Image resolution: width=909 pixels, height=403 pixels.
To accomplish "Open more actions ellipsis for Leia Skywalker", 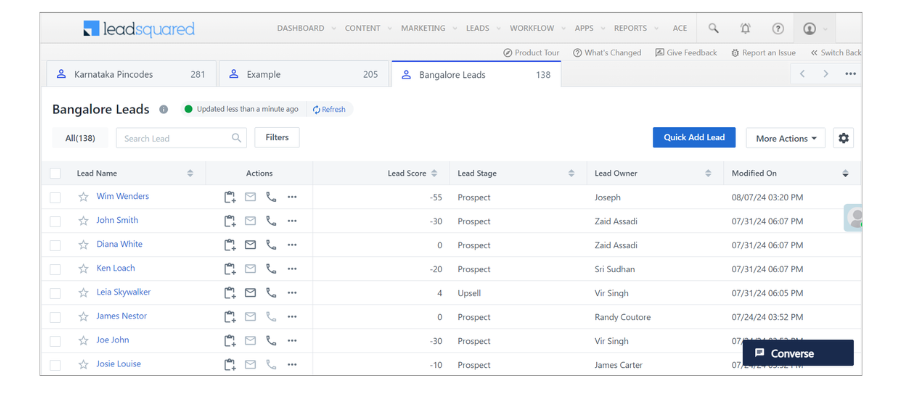I will (x=292, y=293).
